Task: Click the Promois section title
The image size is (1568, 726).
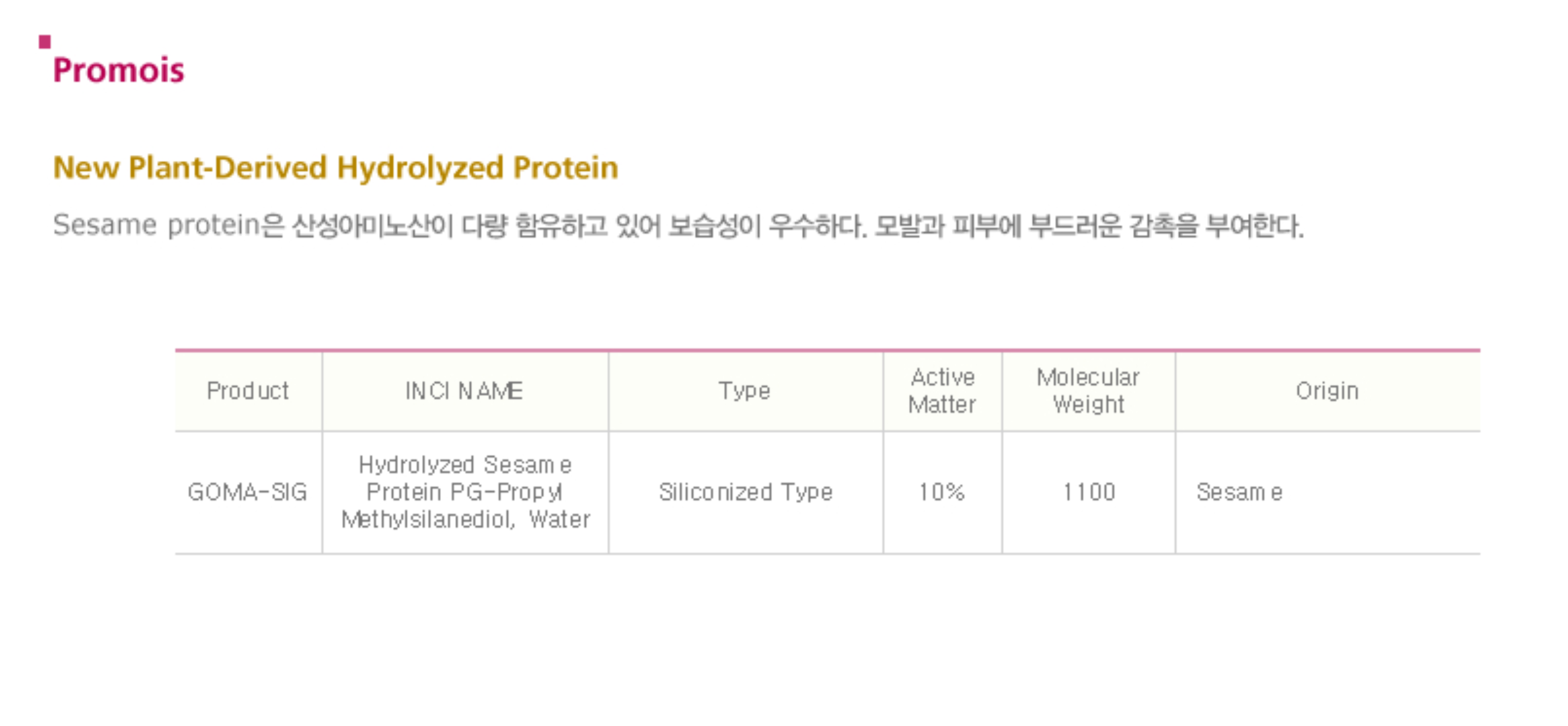Action: [119, 70]
